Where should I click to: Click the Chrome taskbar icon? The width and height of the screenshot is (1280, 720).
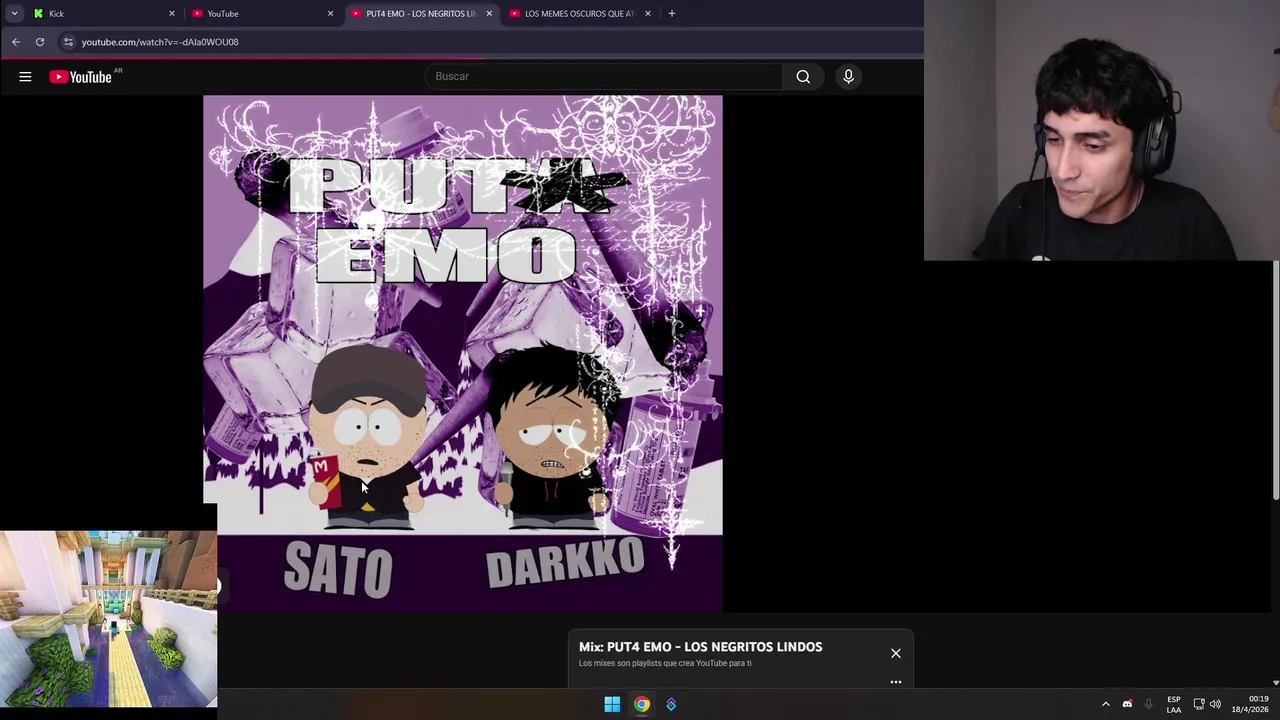coord(642,704)
